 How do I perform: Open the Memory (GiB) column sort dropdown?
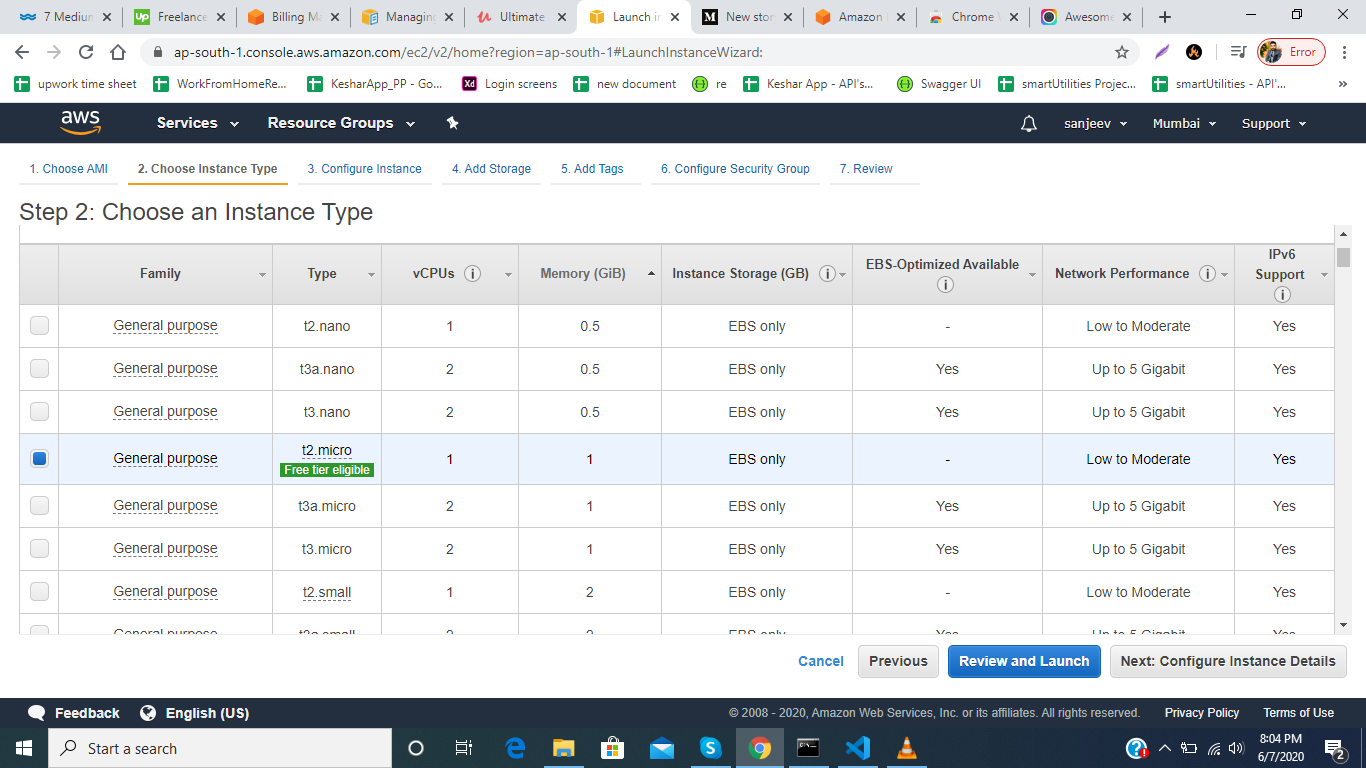tap(651, 273)
